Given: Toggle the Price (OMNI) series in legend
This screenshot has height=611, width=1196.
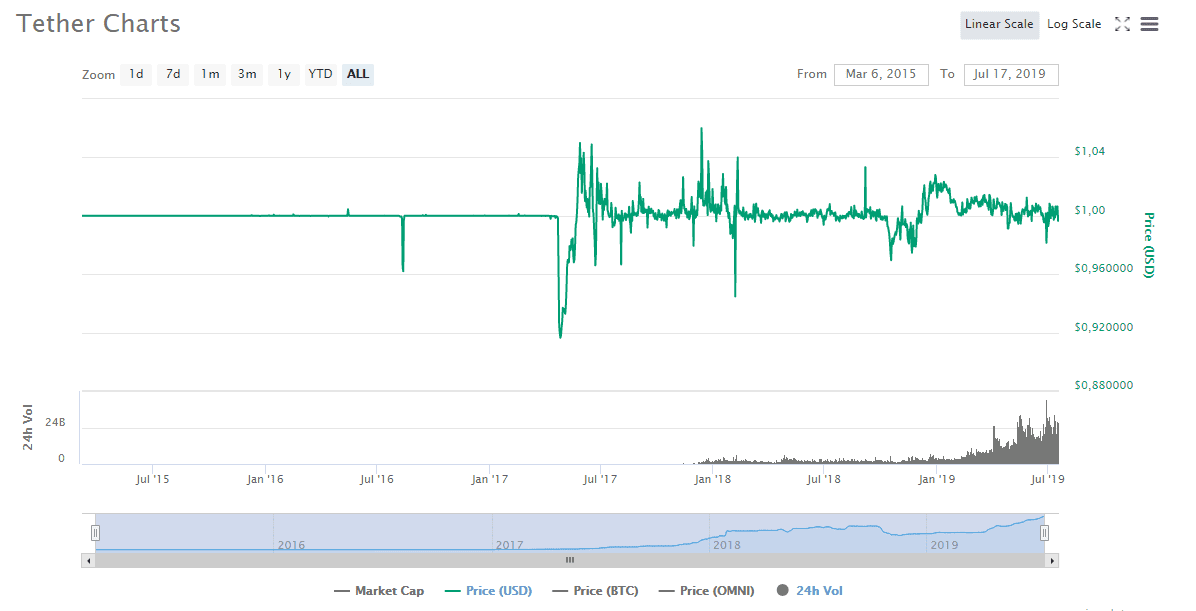Looking at the screenshot, I should tap(706, 590).
